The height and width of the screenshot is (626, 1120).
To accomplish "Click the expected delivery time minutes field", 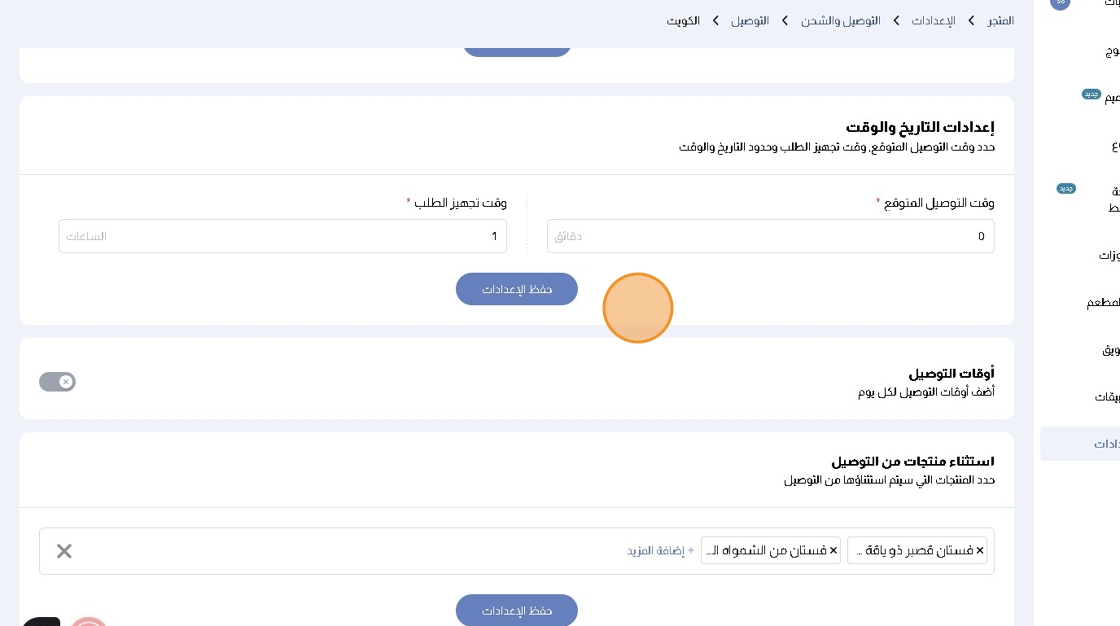I will [x=770, y=236].
